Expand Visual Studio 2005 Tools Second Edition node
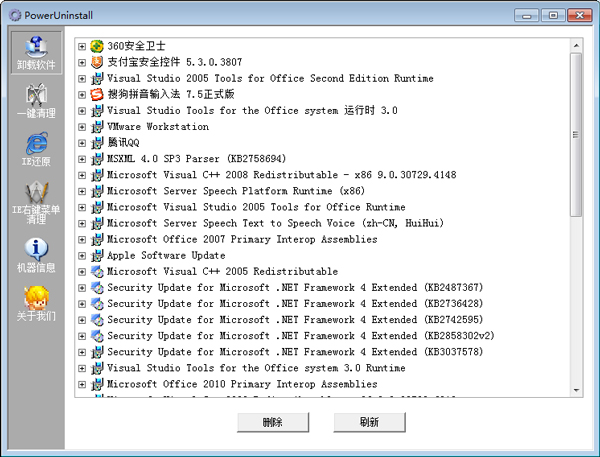The image size is (600, 457). click(x=82, y=78)
